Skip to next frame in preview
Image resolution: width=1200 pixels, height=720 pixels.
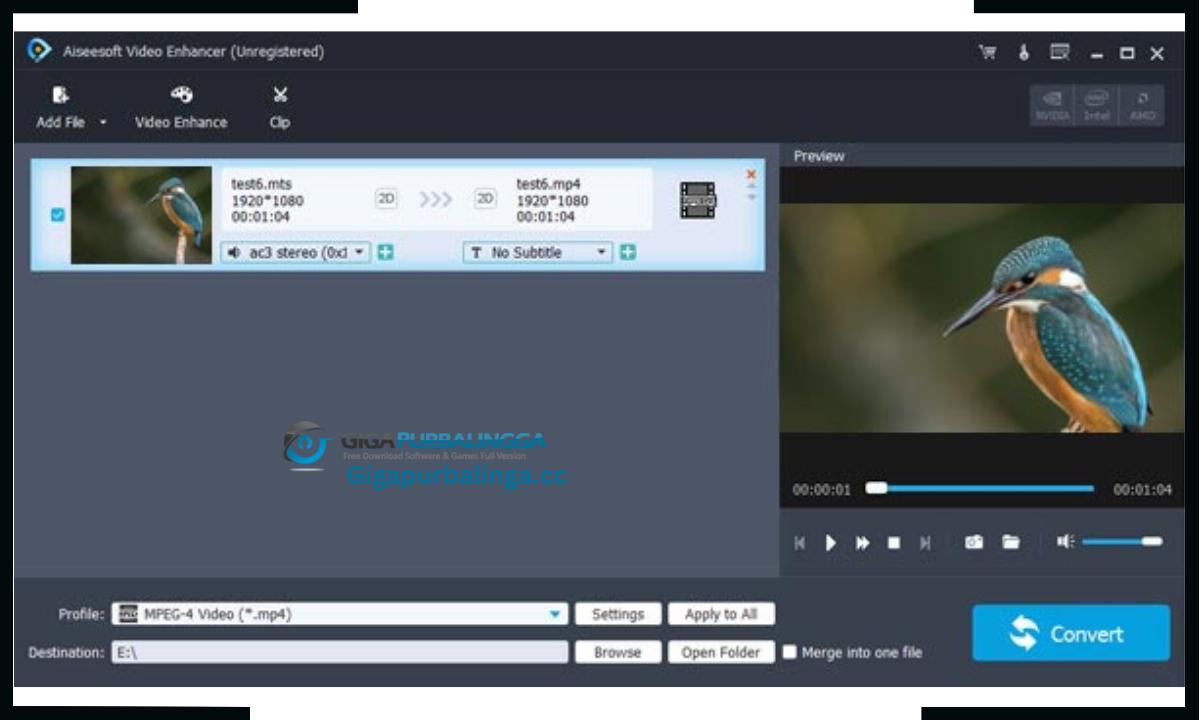925,543
